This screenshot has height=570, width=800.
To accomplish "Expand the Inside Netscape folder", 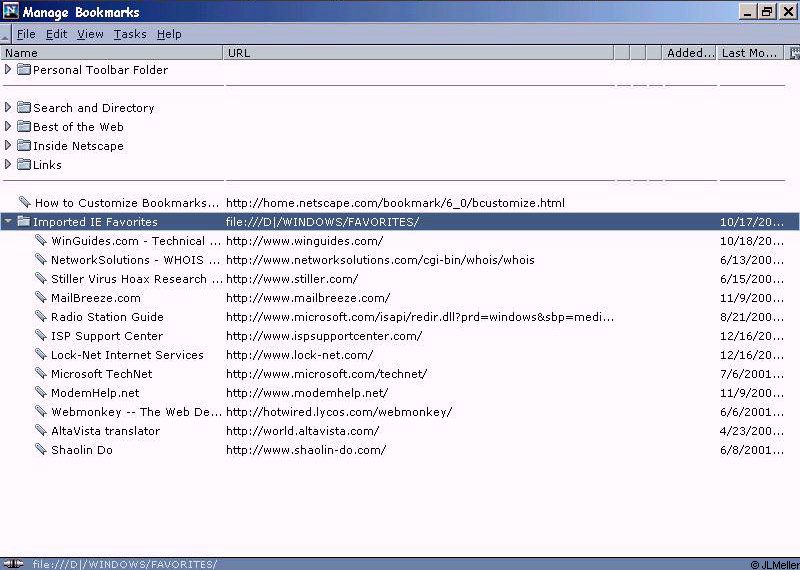I will [8, 145].
